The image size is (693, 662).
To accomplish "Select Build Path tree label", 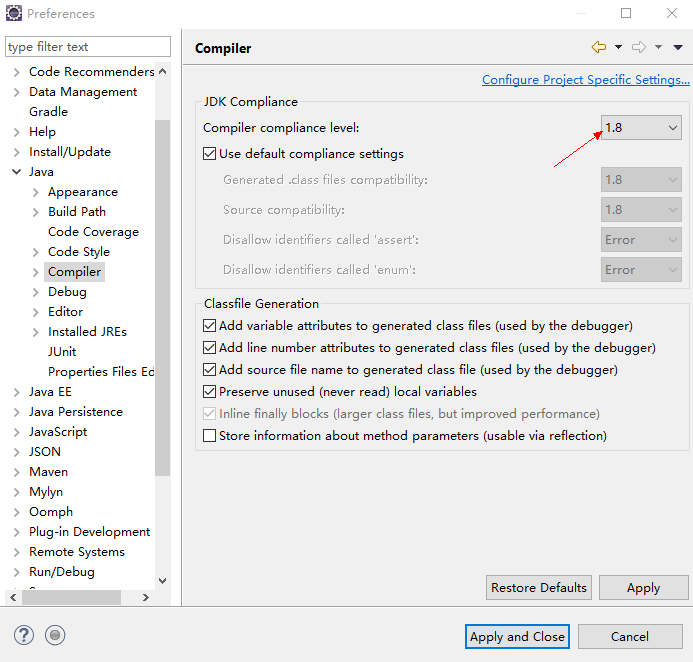I will pyautogui.click(x=77, y=212).
